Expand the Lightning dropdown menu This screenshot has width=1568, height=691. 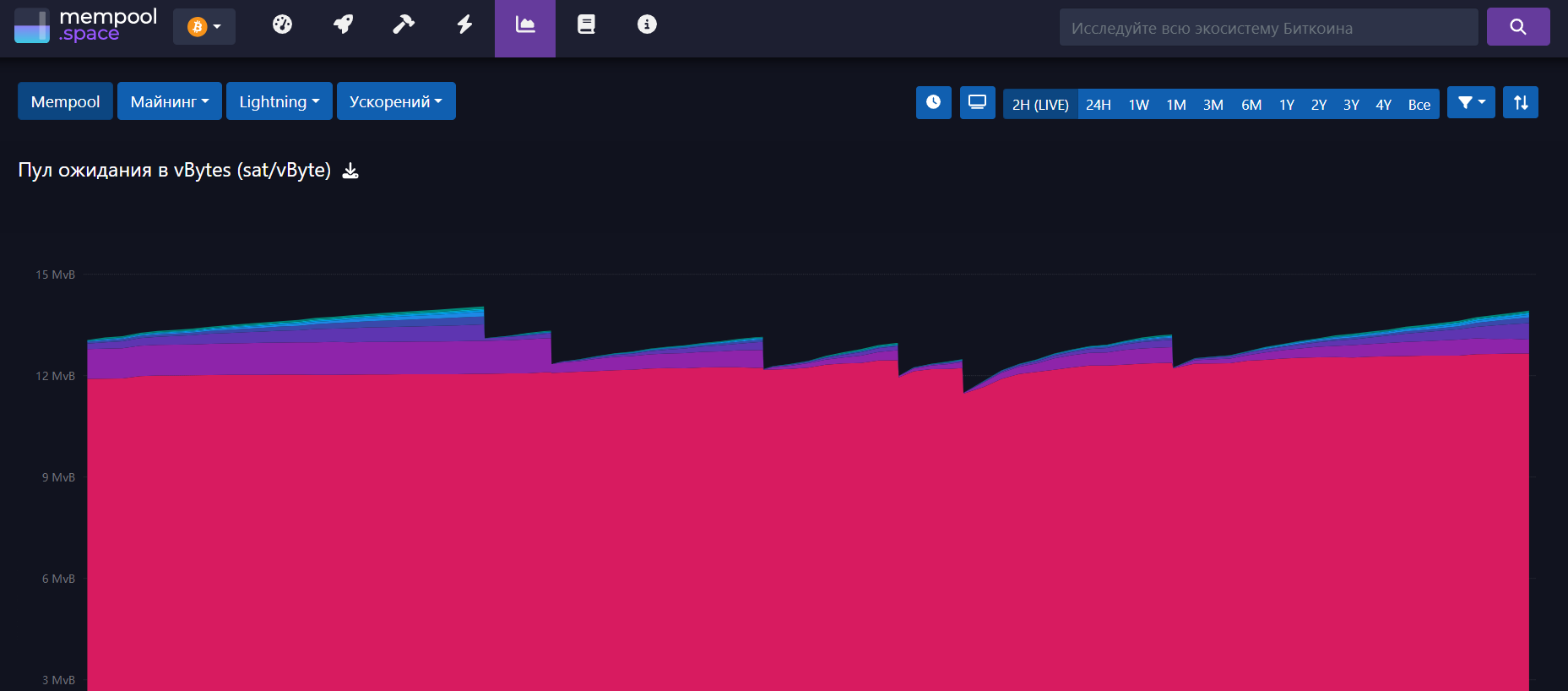(279, 101)
